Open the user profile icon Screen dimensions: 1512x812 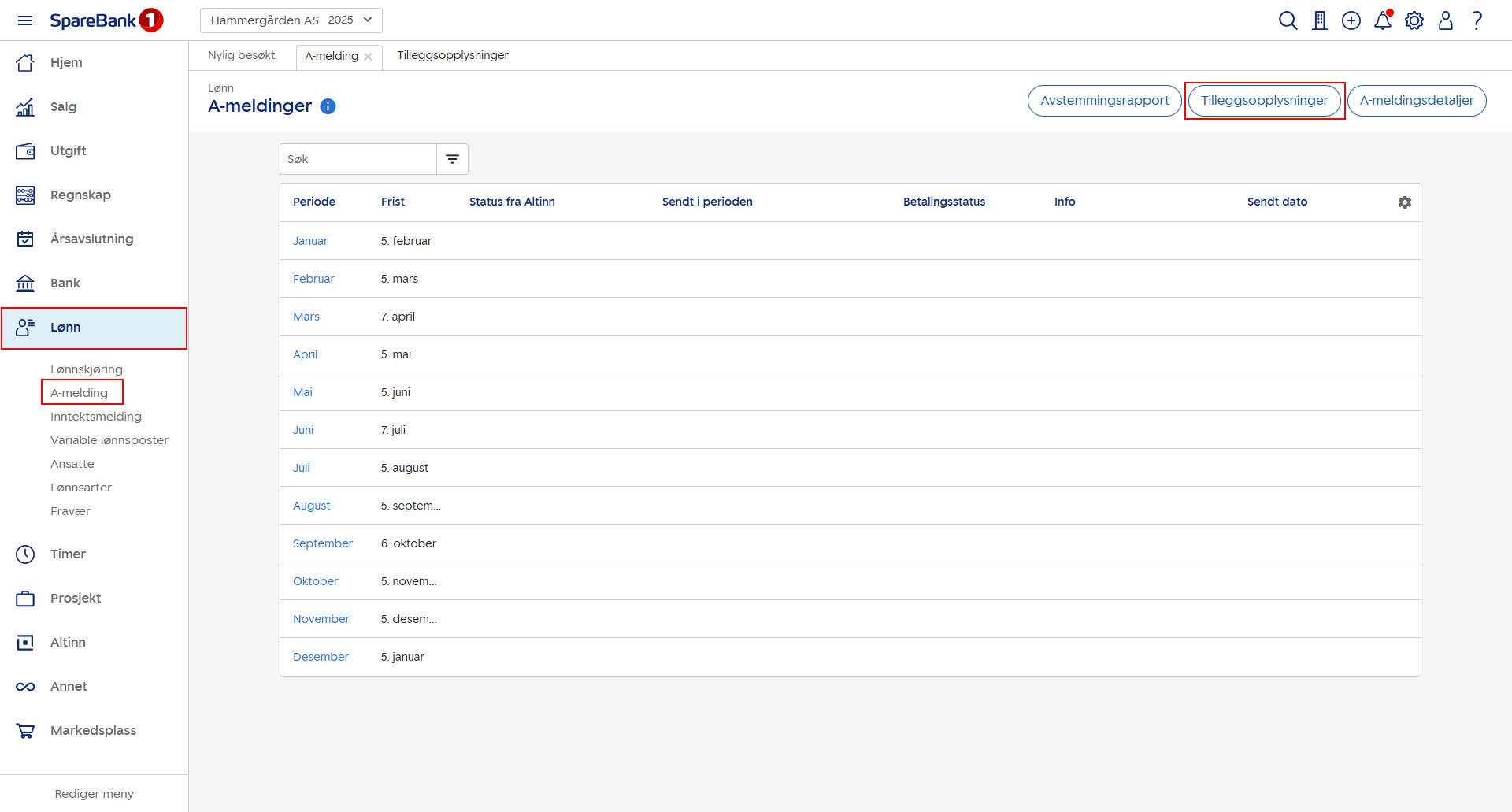pyautogui.click(x=1446, y=20)
